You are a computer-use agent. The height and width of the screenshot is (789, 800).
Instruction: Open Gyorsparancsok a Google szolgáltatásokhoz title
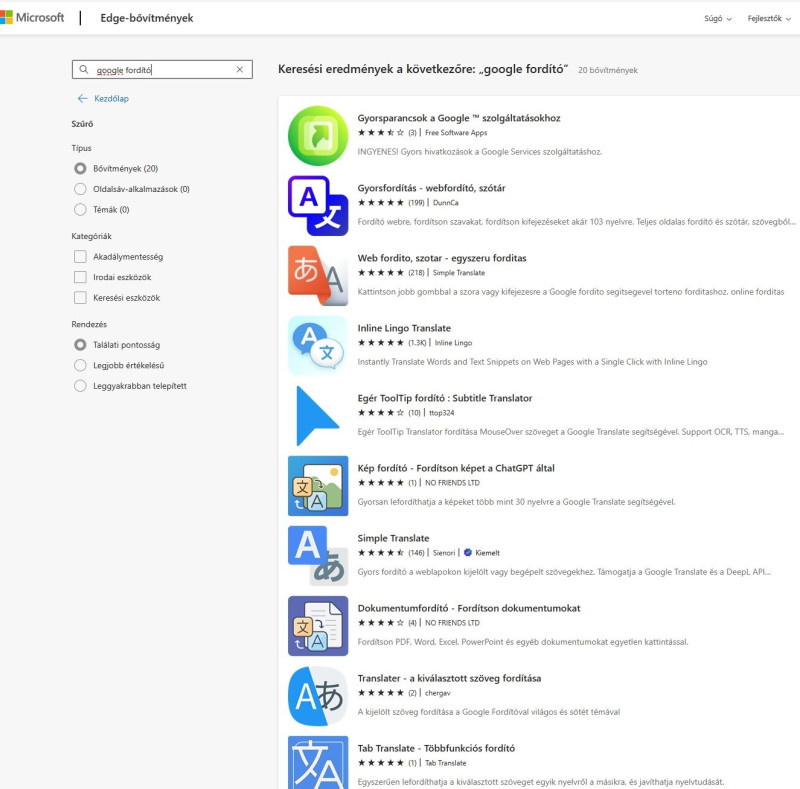pyautogui.click(x=459, y=118)
